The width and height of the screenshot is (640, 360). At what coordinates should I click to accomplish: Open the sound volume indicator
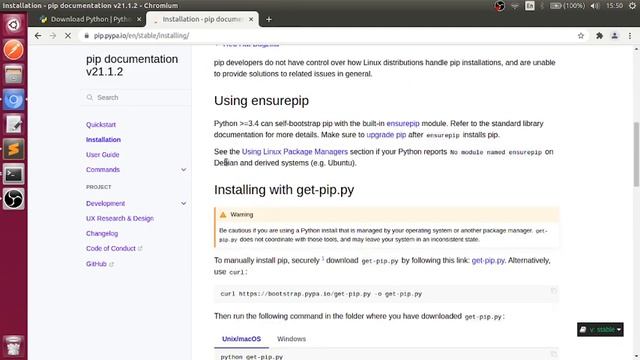tap(595, 6)
